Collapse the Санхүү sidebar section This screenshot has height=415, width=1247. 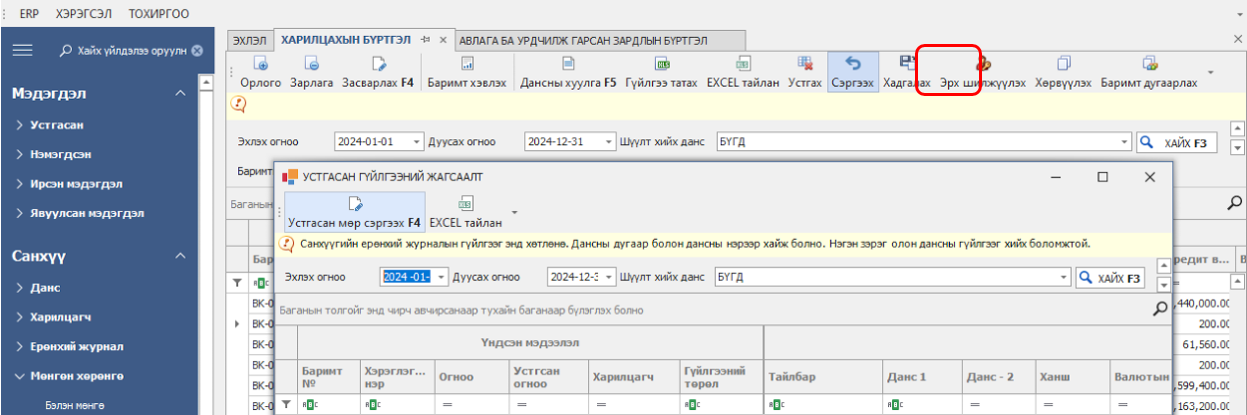[179, 256]
